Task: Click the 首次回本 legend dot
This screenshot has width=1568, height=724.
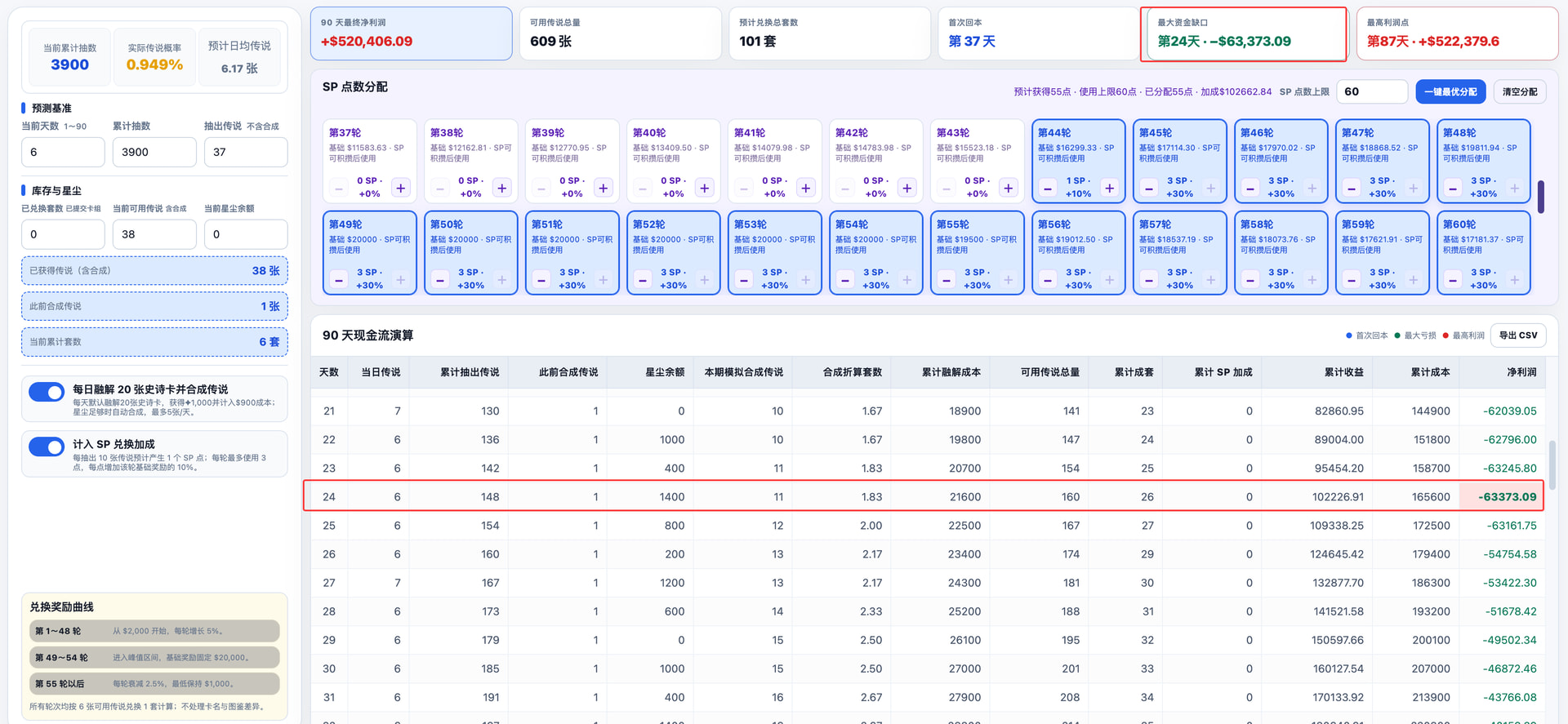Action: [x=1349, y=335]
